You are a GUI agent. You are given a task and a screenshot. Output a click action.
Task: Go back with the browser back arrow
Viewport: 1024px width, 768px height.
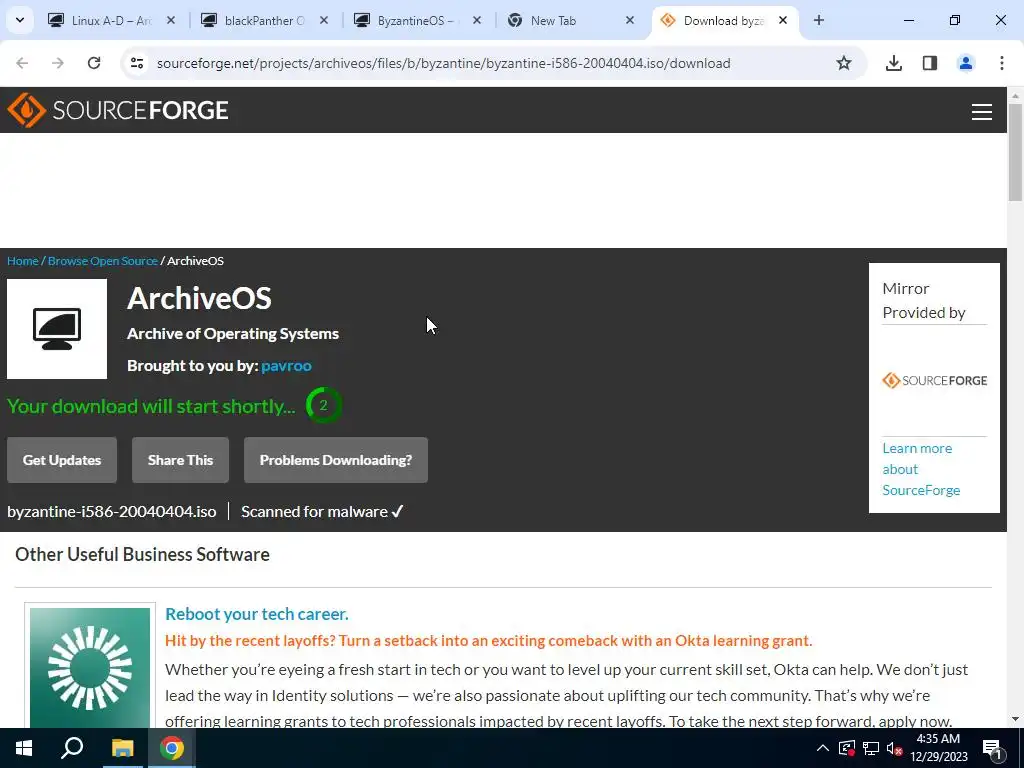coord(22,63)
